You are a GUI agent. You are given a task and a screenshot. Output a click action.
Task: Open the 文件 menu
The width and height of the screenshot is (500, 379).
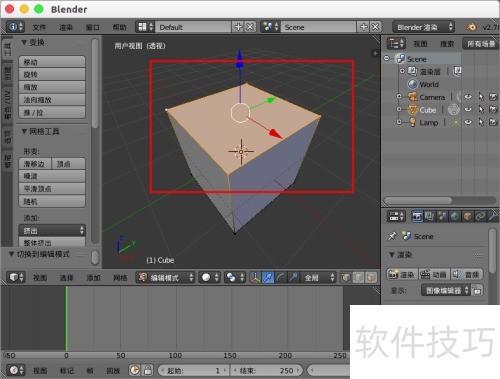39,27
